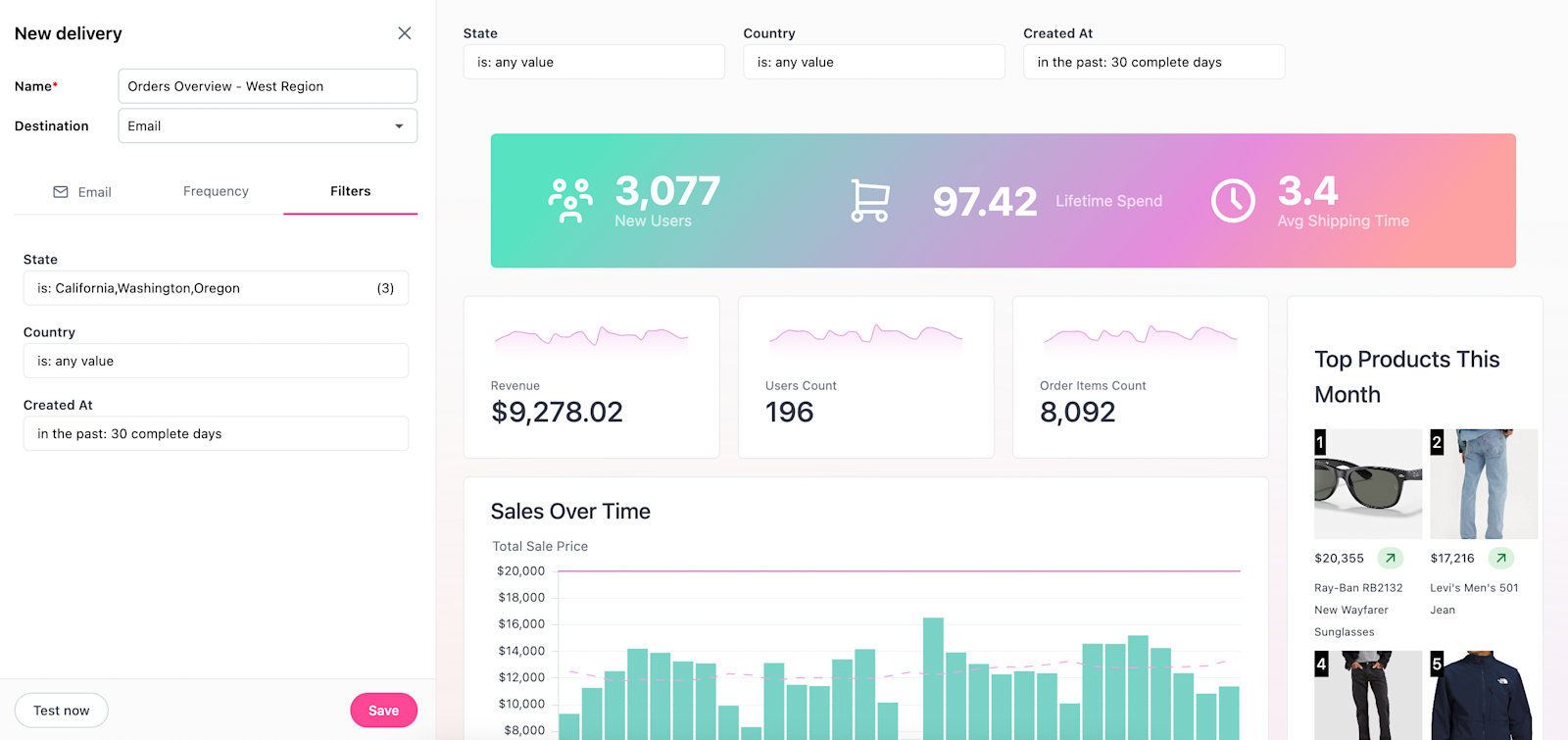
Task: Open Country filter in delivery panel
Action: coord(216,362)
